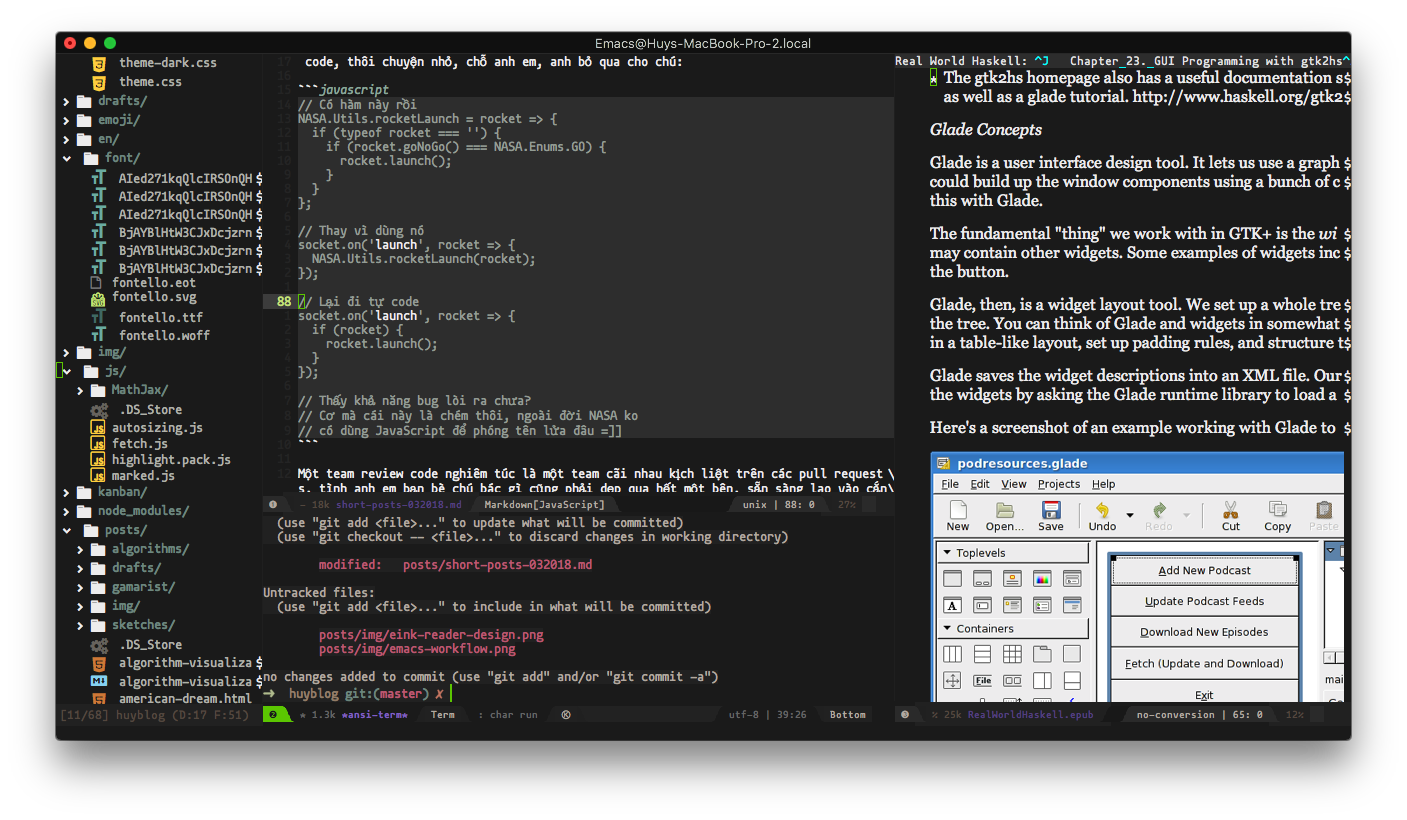This screenshot has width=1407, height=820.
Task: Click the Copy icon in Glade toolbar
Action: click(x=1278, y=510)
